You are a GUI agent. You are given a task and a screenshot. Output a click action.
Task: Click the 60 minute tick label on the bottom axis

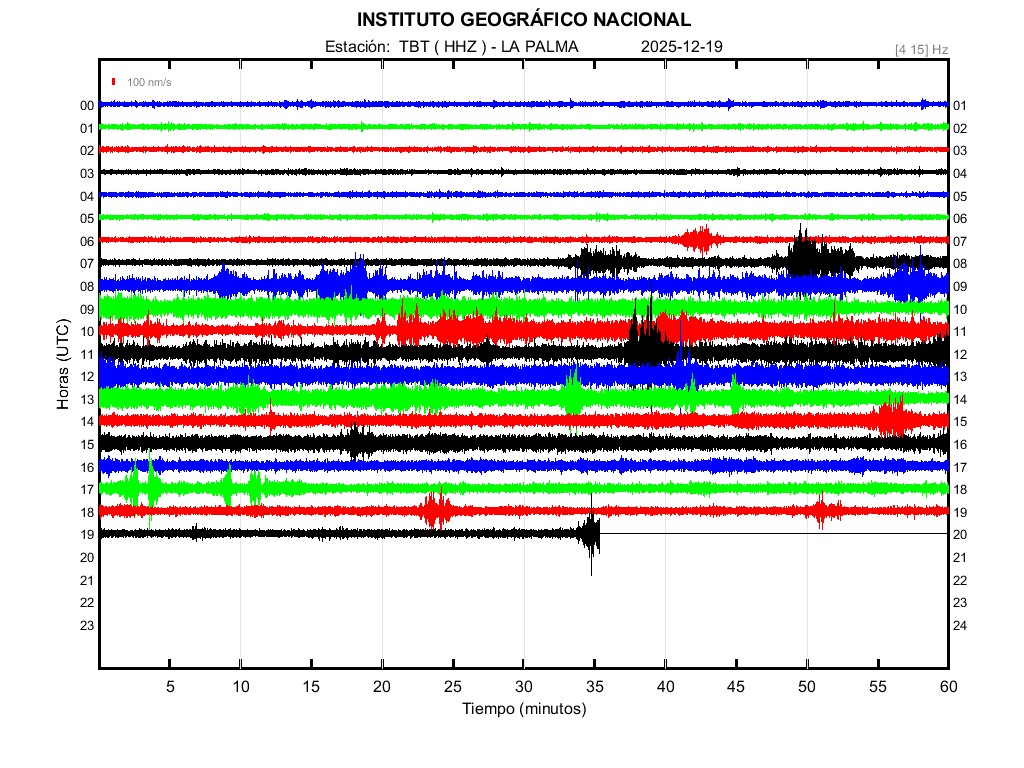pyautogui.click(x=948, y=687)
